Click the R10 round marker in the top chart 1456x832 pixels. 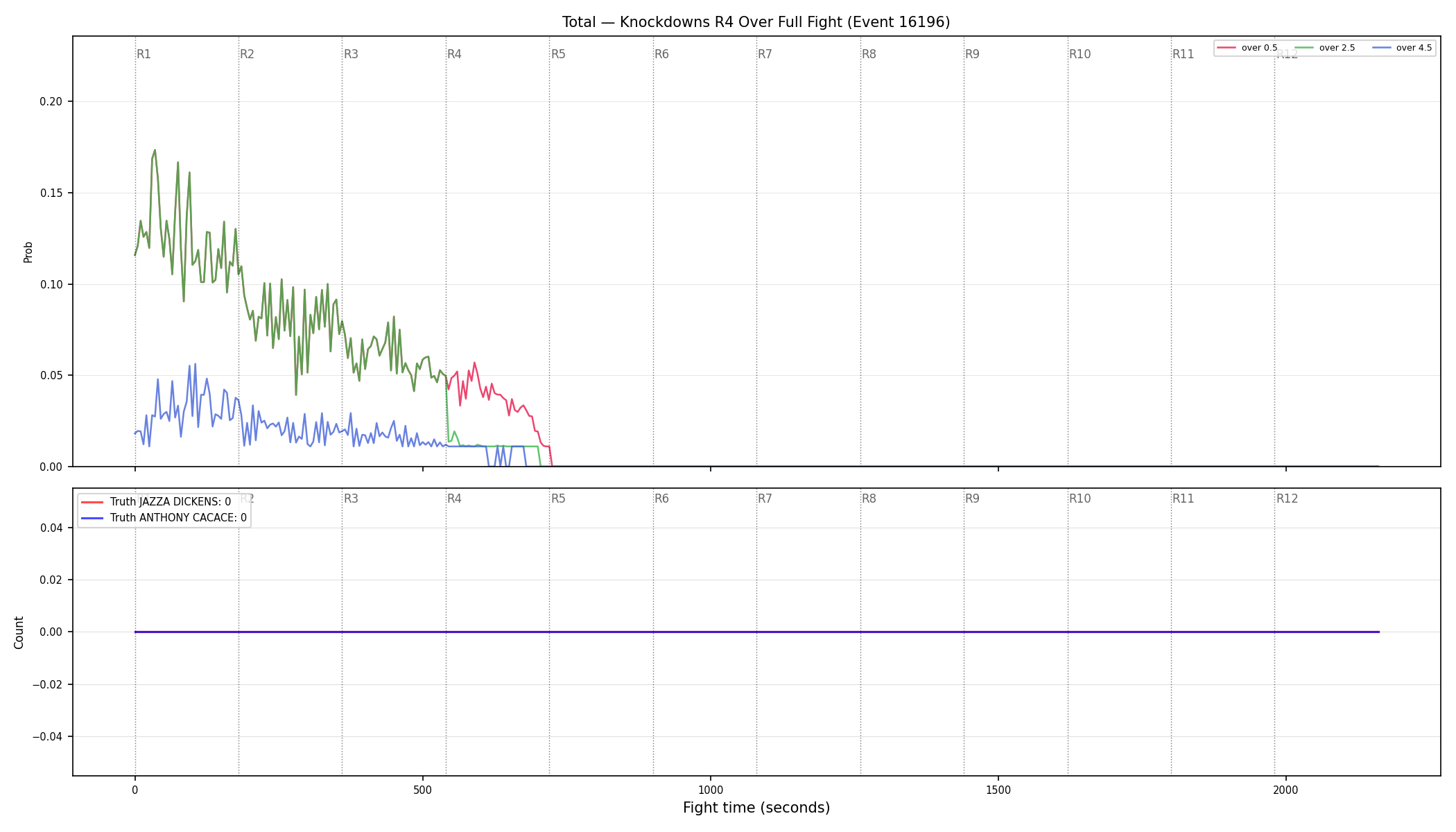click(1080, 54)
